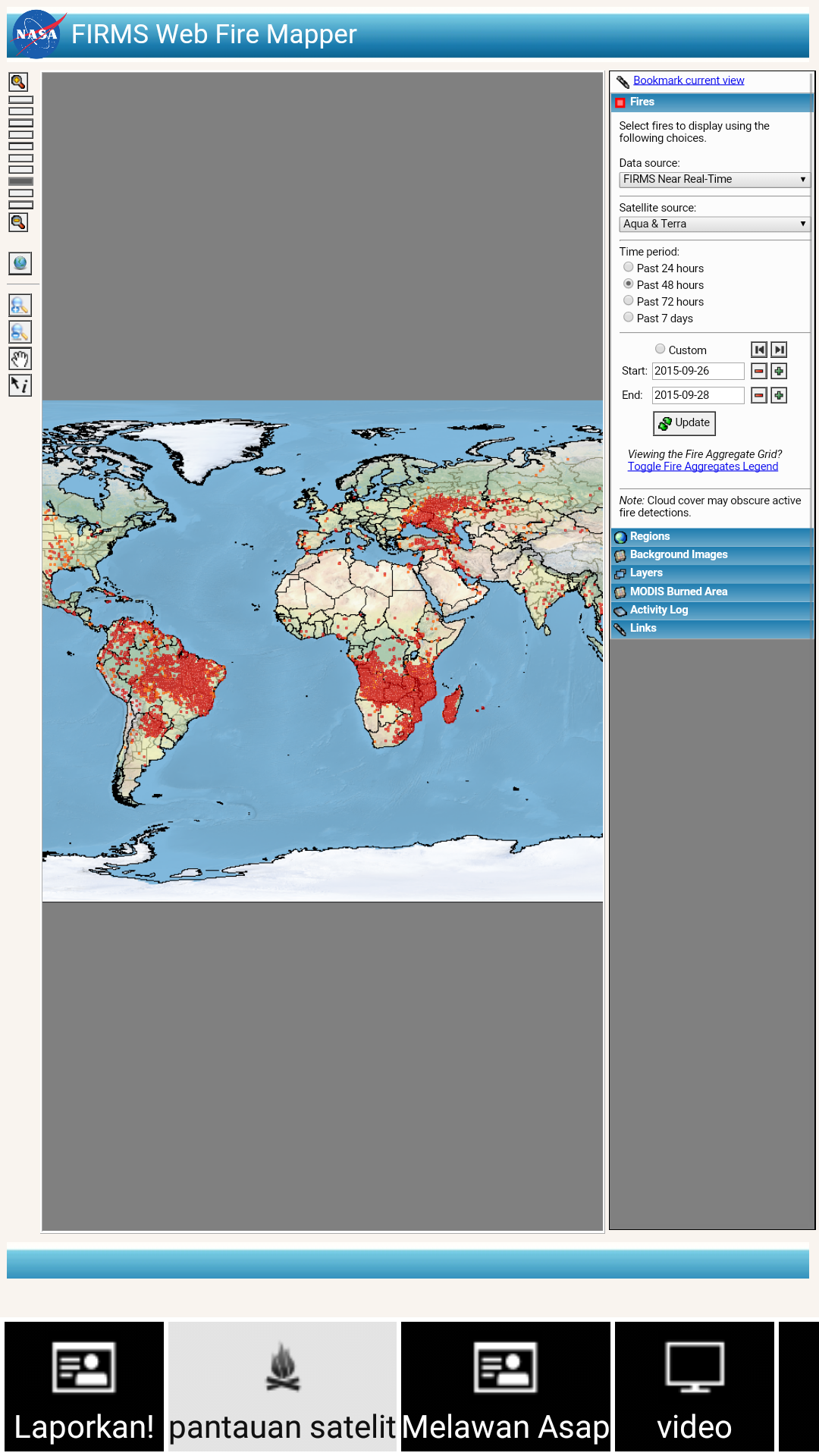Expand the Activity Log panel
This screenshot has height=1456, width=819.
click(711, 610)
